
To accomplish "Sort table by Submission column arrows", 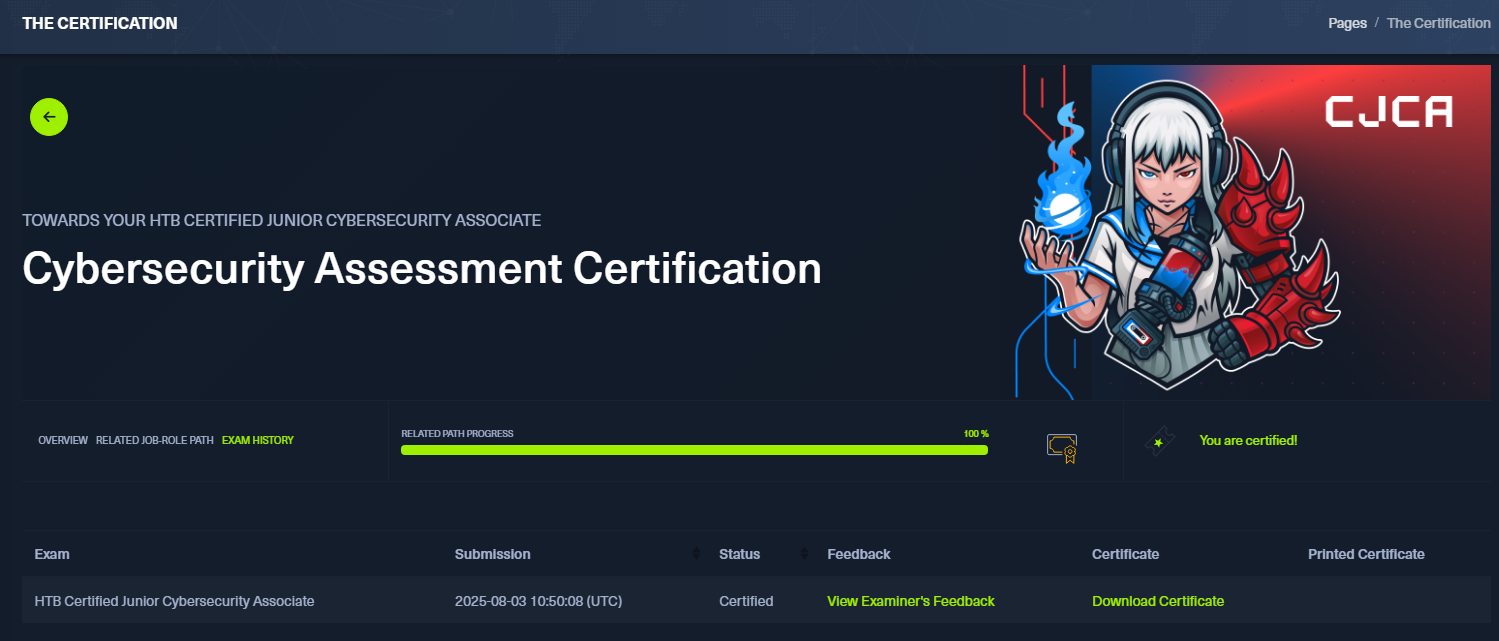I will [x=696, y=554].
